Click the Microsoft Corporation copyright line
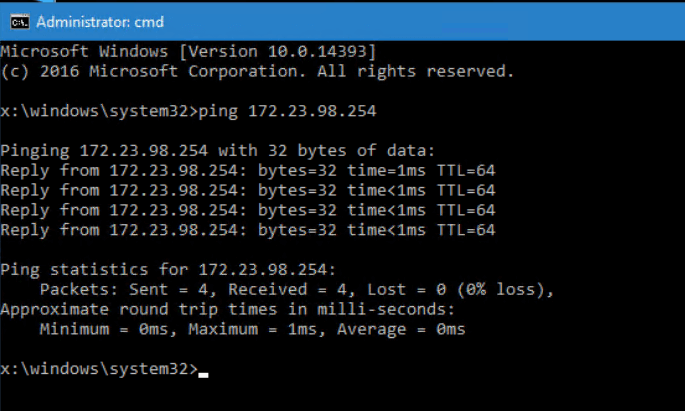 coord(257,71)
